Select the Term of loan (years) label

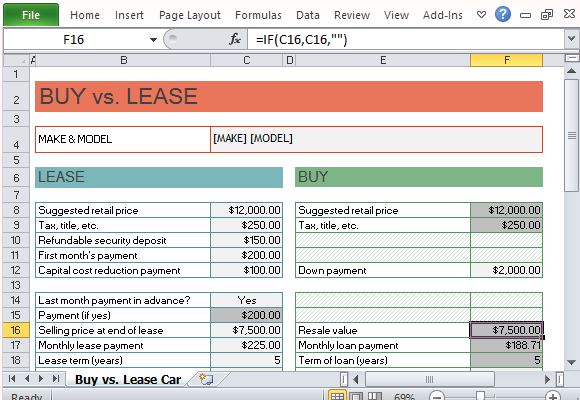(x=383, y=360)
